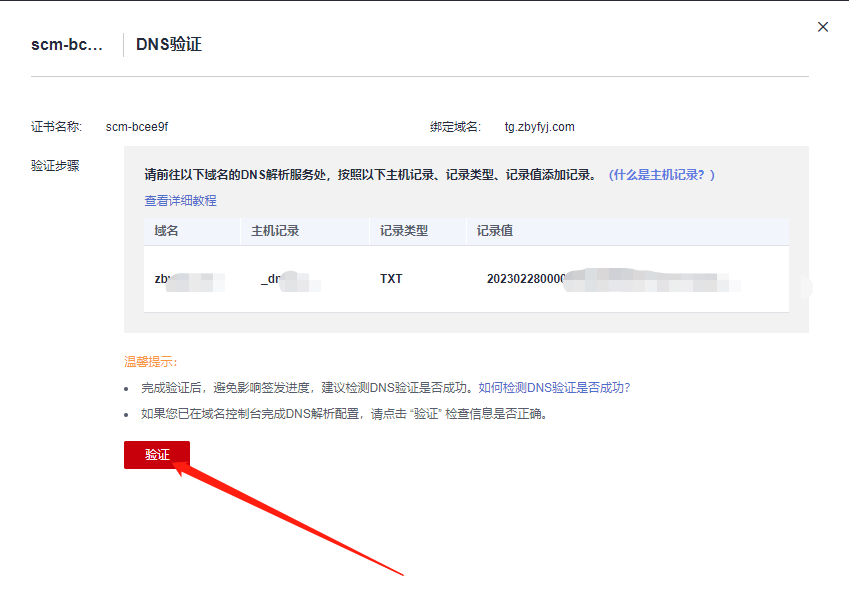This screenshot has width=849, height=613.
Task: Open 如何检测DNS验证是否成功? link
Action: (554, 388)
